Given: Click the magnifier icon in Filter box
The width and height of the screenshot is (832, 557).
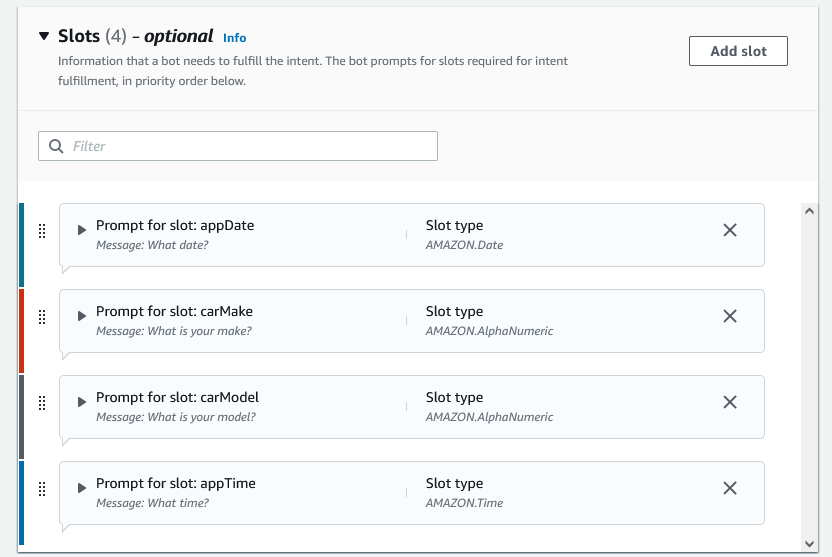Looking at the screenshot, I should (x=56, y=146).
